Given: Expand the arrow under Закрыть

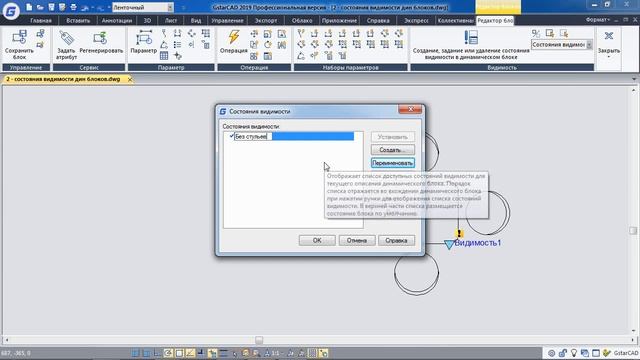Looking at the screenshot, I should (x=609, y=57).
